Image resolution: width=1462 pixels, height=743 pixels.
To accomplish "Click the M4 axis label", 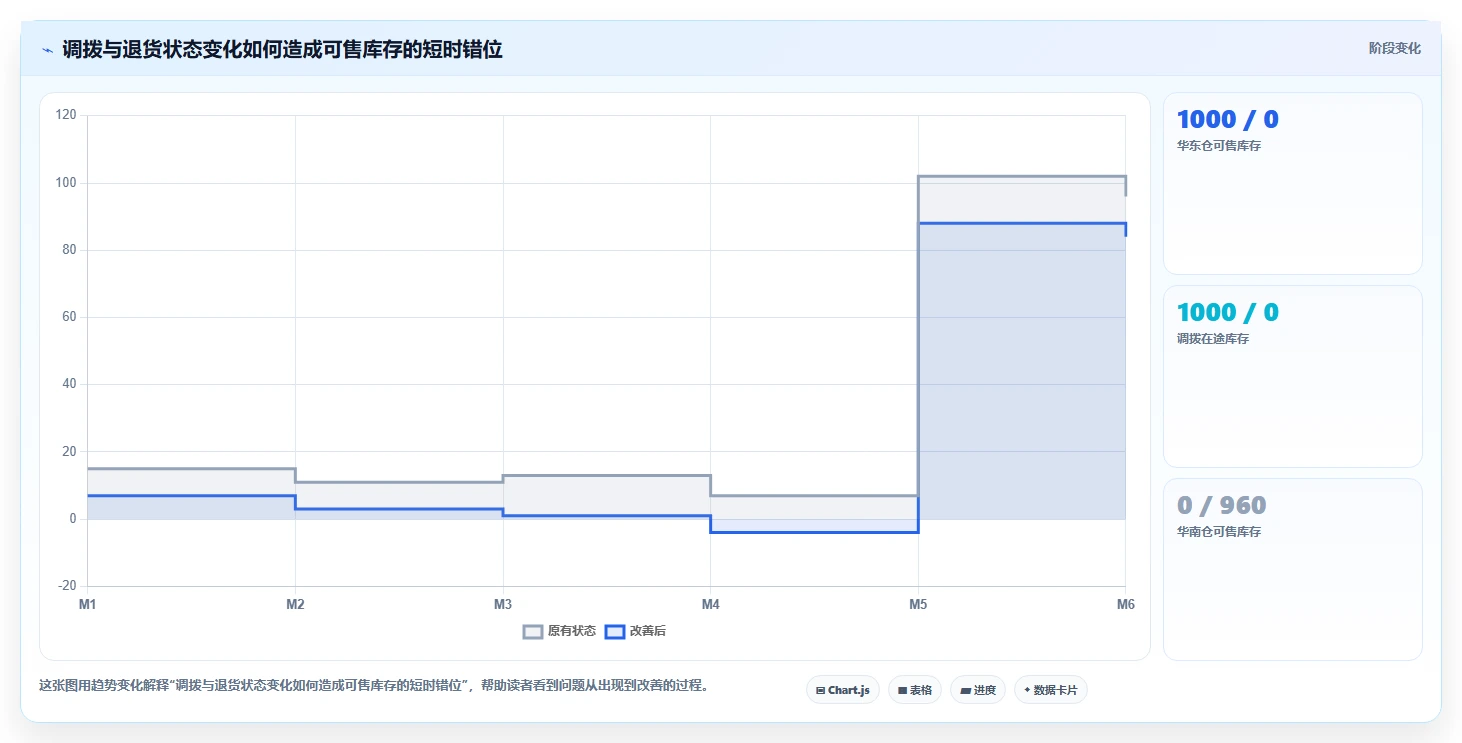I will tap(710, 604).
